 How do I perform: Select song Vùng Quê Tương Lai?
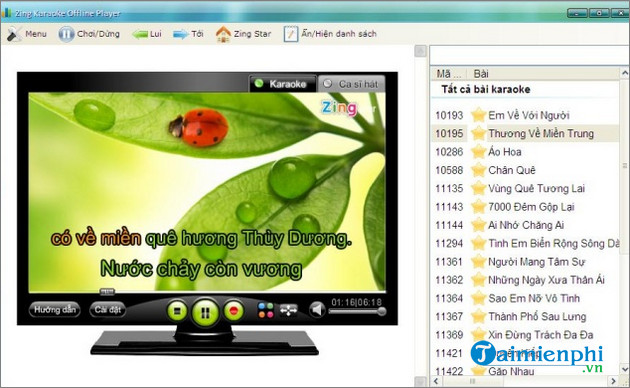(525, 188)
